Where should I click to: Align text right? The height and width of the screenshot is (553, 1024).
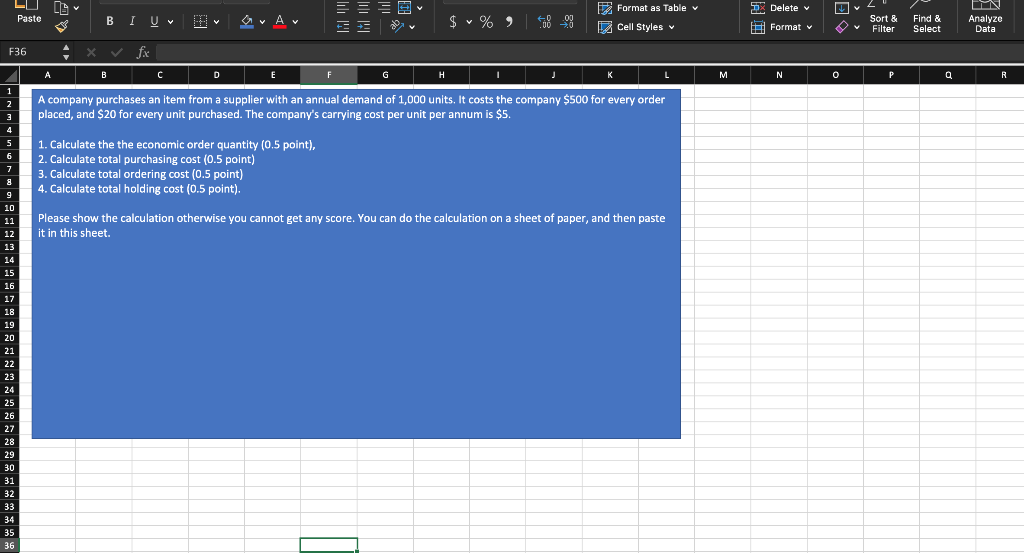tap(385, 8)
